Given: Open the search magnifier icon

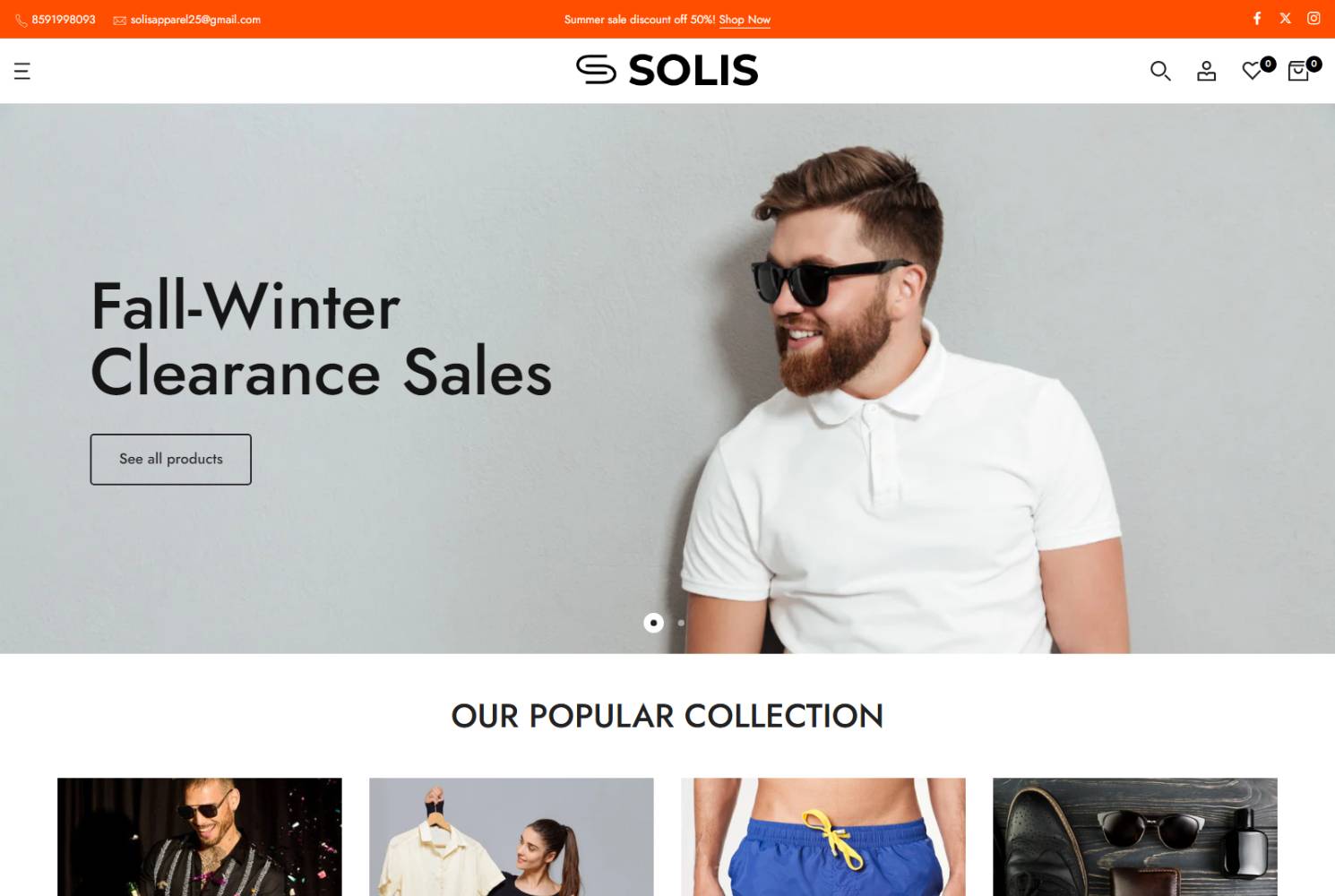Looking at the screenshot, I should point(1160,71).
